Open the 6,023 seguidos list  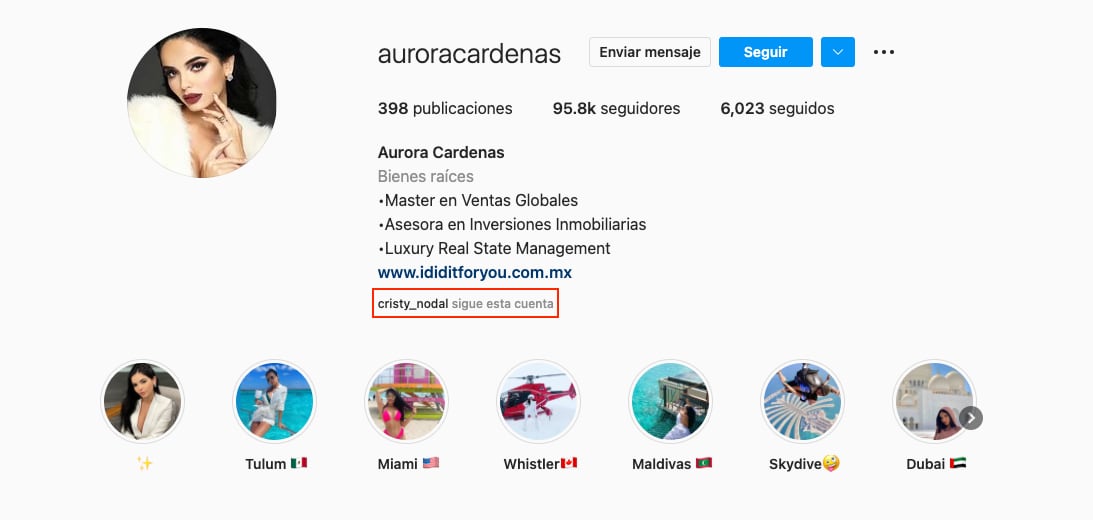tap(777, 109)
